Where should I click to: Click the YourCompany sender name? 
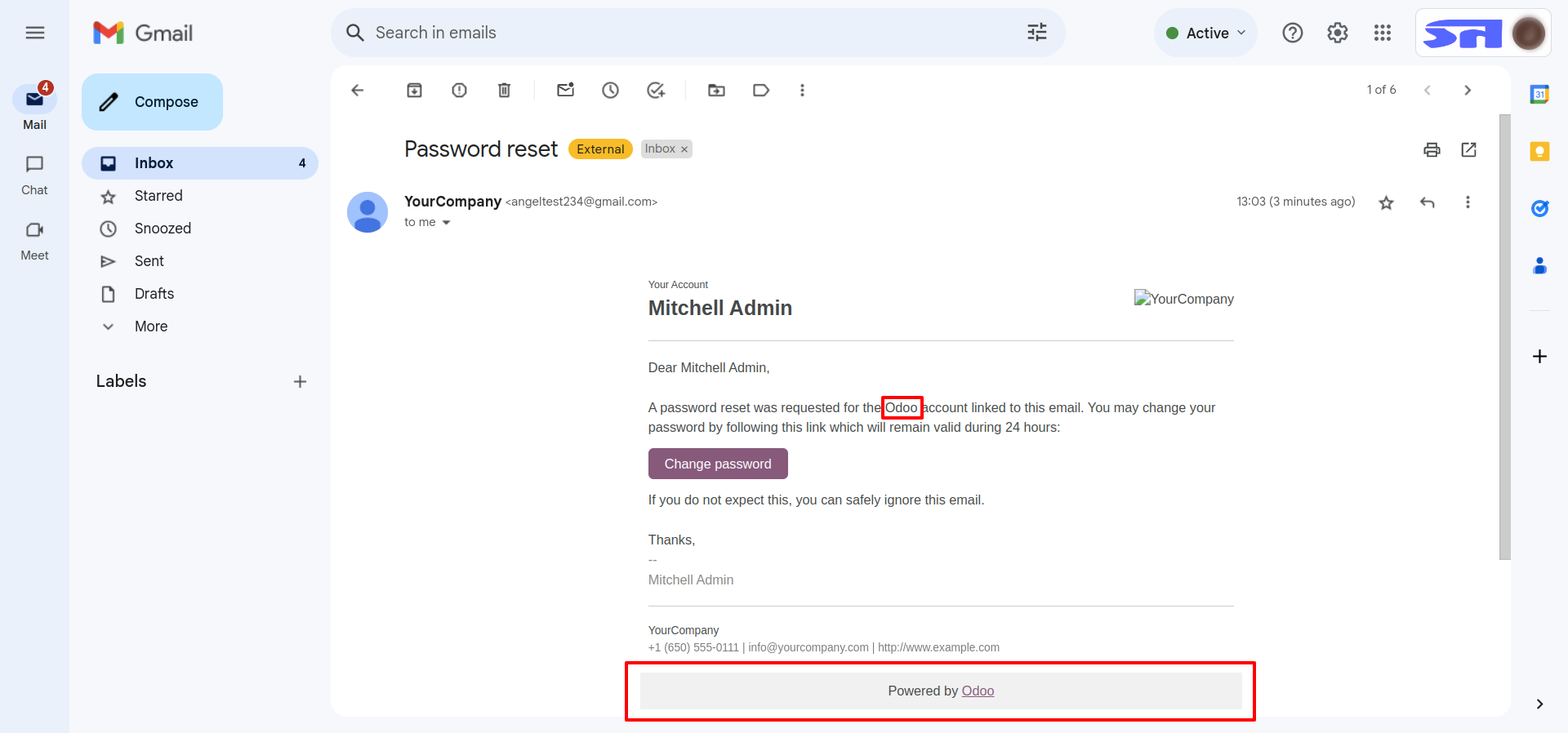point(452,202)
